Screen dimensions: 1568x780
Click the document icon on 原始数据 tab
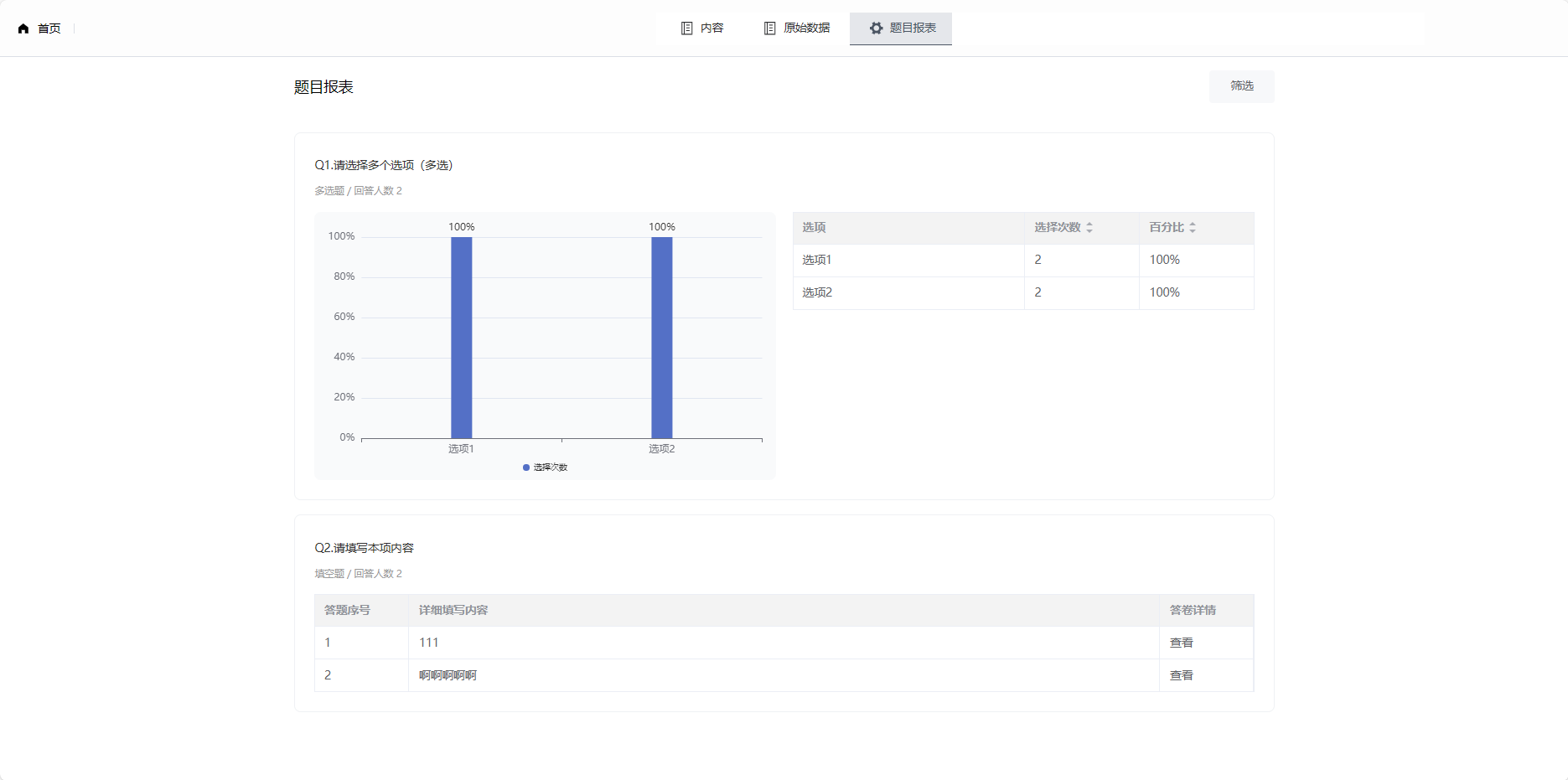pyautogui.click(x=769, y=28)
